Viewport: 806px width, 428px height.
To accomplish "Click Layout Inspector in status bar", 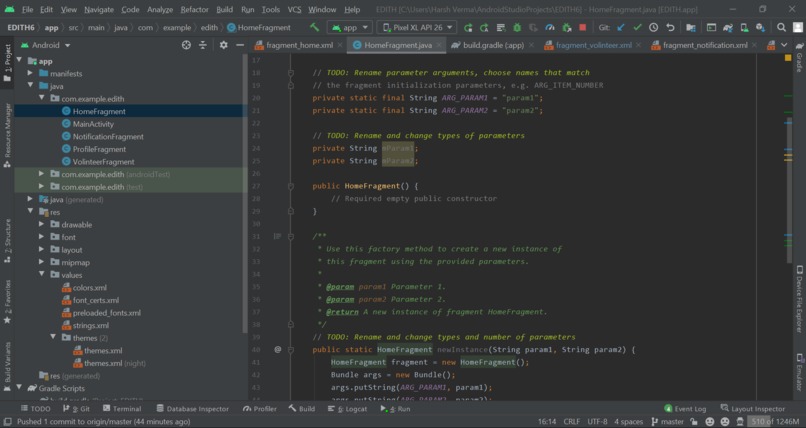I will pos(752,409).
